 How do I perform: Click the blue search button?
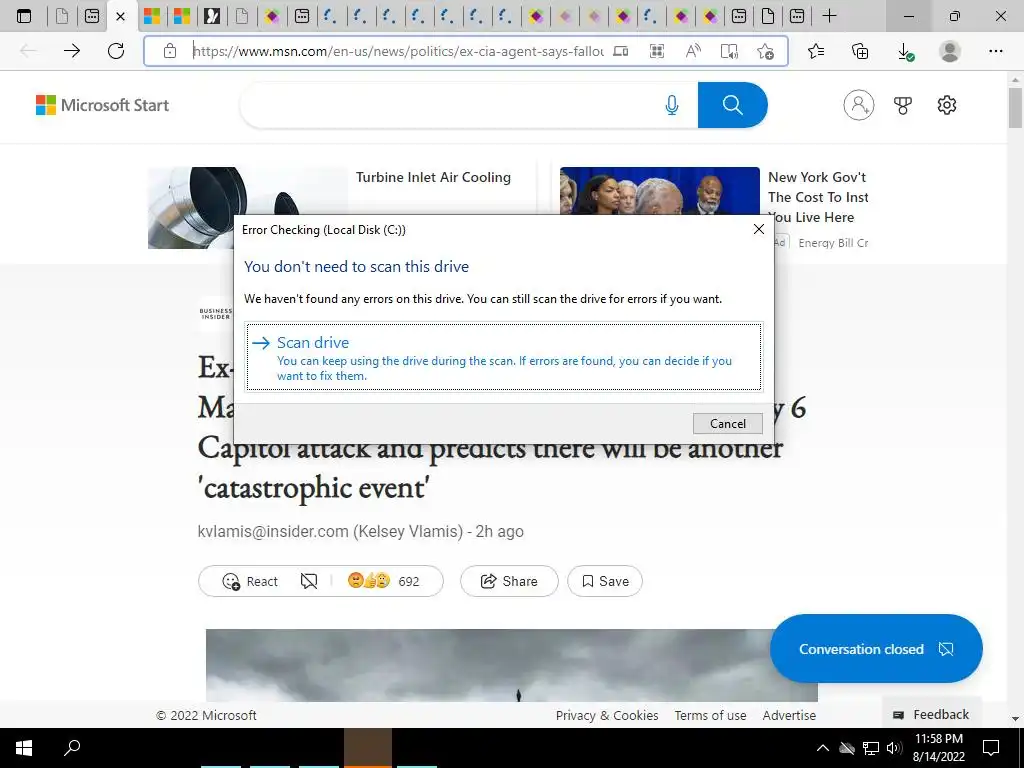click(x=732, y=105)
